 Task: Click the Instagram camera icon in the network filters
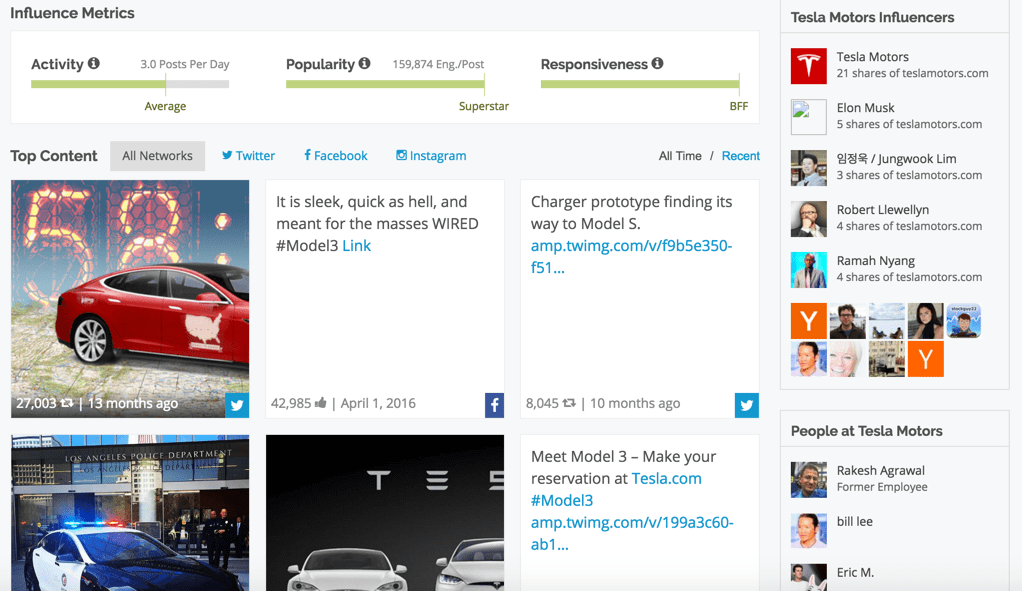coord(403,155)
